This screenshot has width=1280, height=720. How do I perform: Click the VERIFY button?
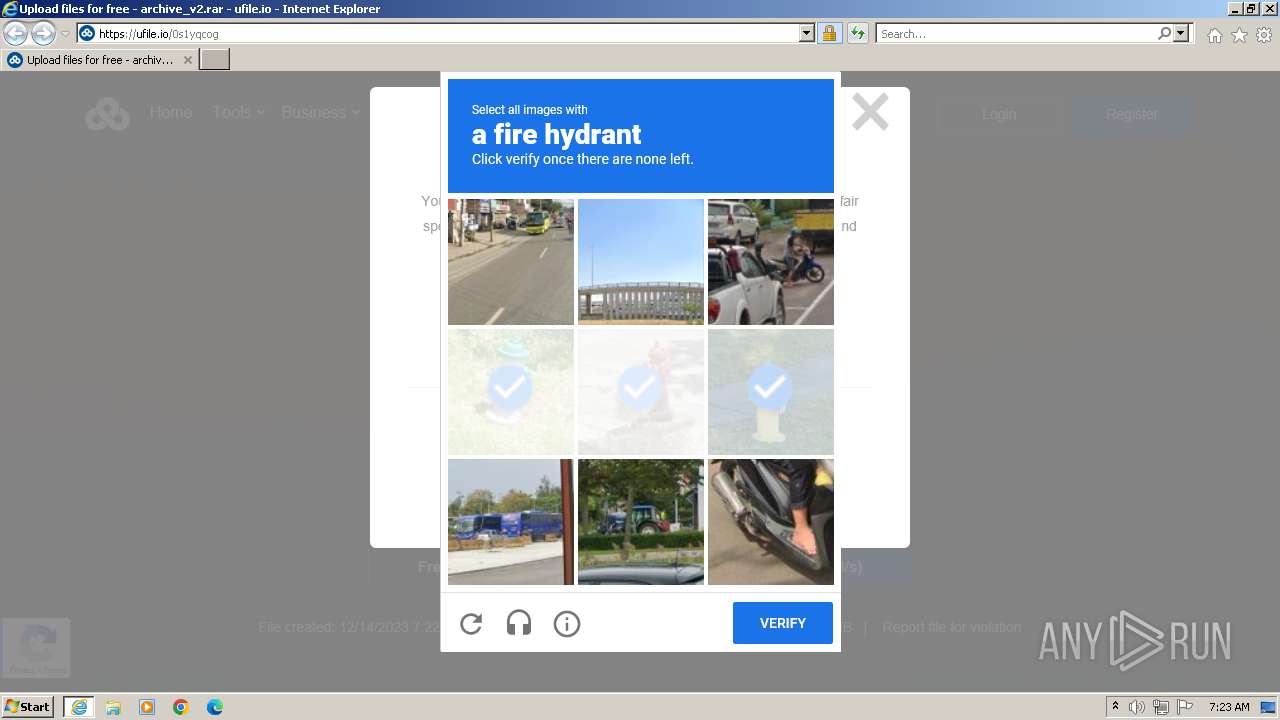coord(783,623)
